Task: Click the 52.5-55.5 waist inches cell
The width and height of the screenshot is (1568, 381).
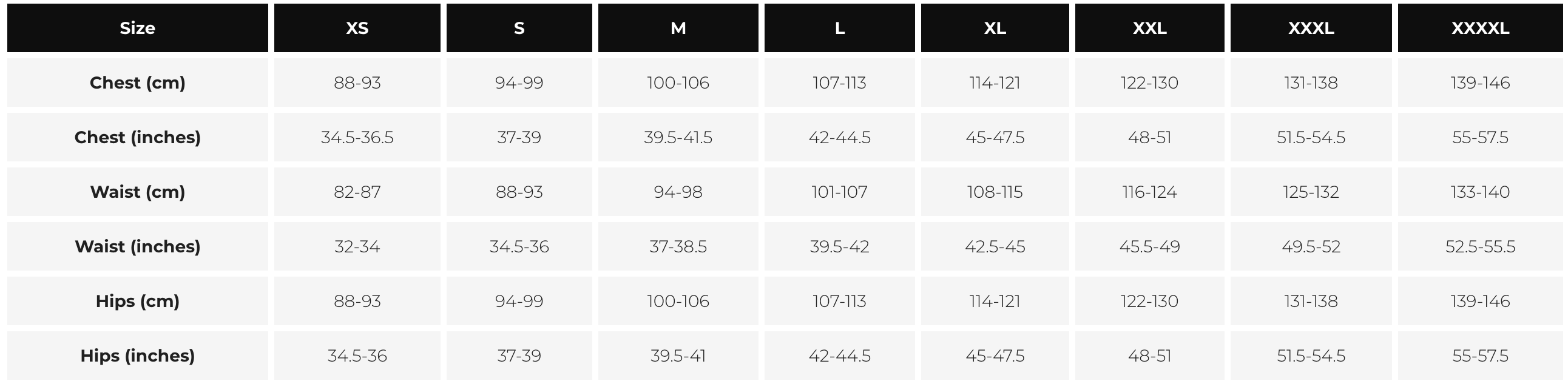Action: pyautogui.click(x=1480, y=246)
